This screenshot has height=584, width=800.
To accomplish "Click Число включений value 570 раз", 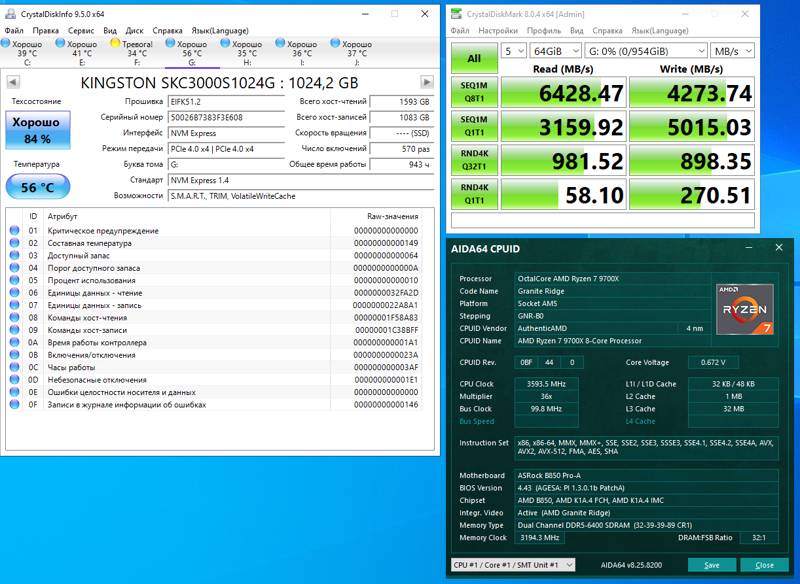I will click(x=402, y=149).
